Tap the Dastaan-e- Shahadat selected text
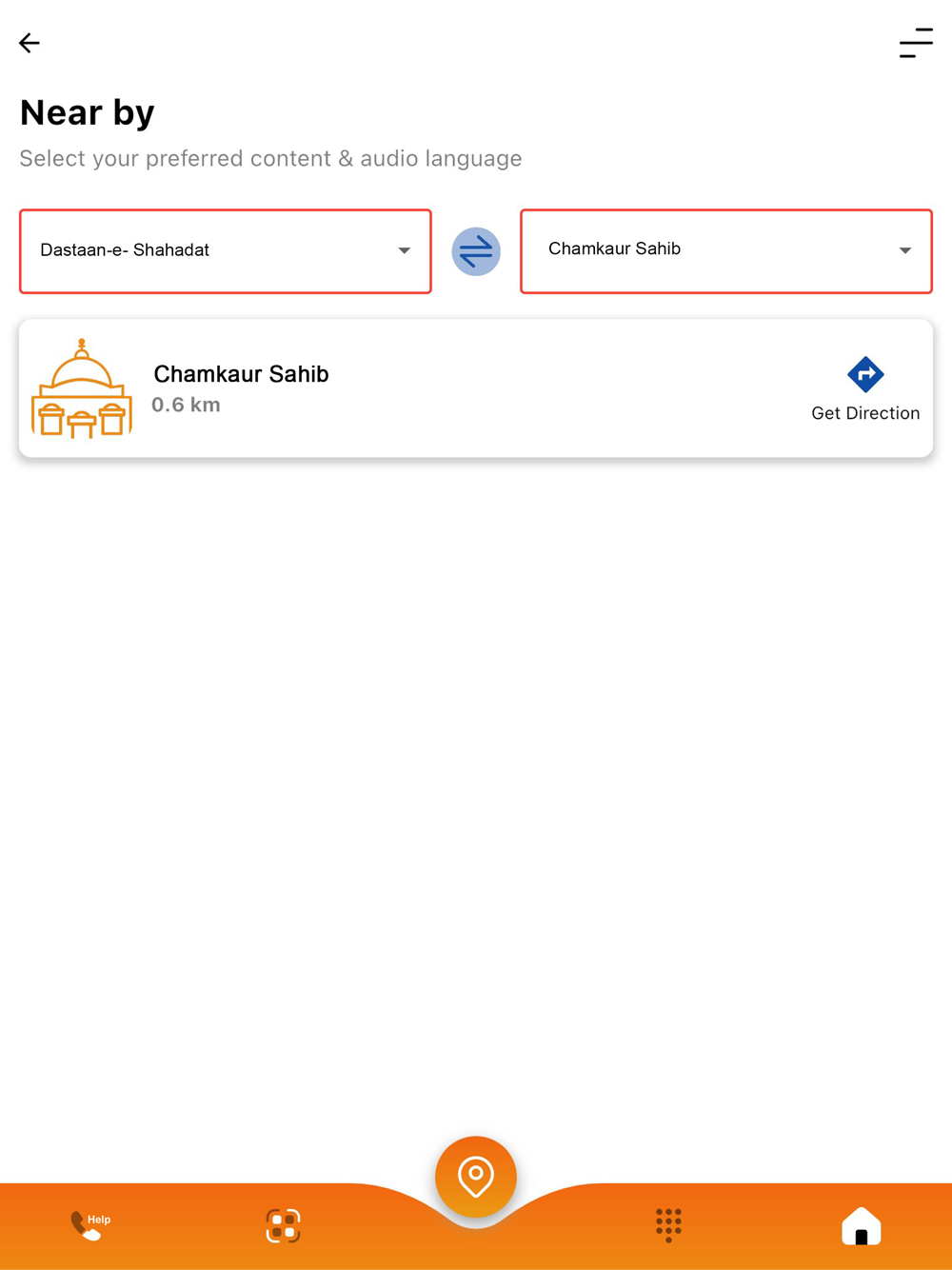The image size is (952, 1270). click(x=125, y=249)
